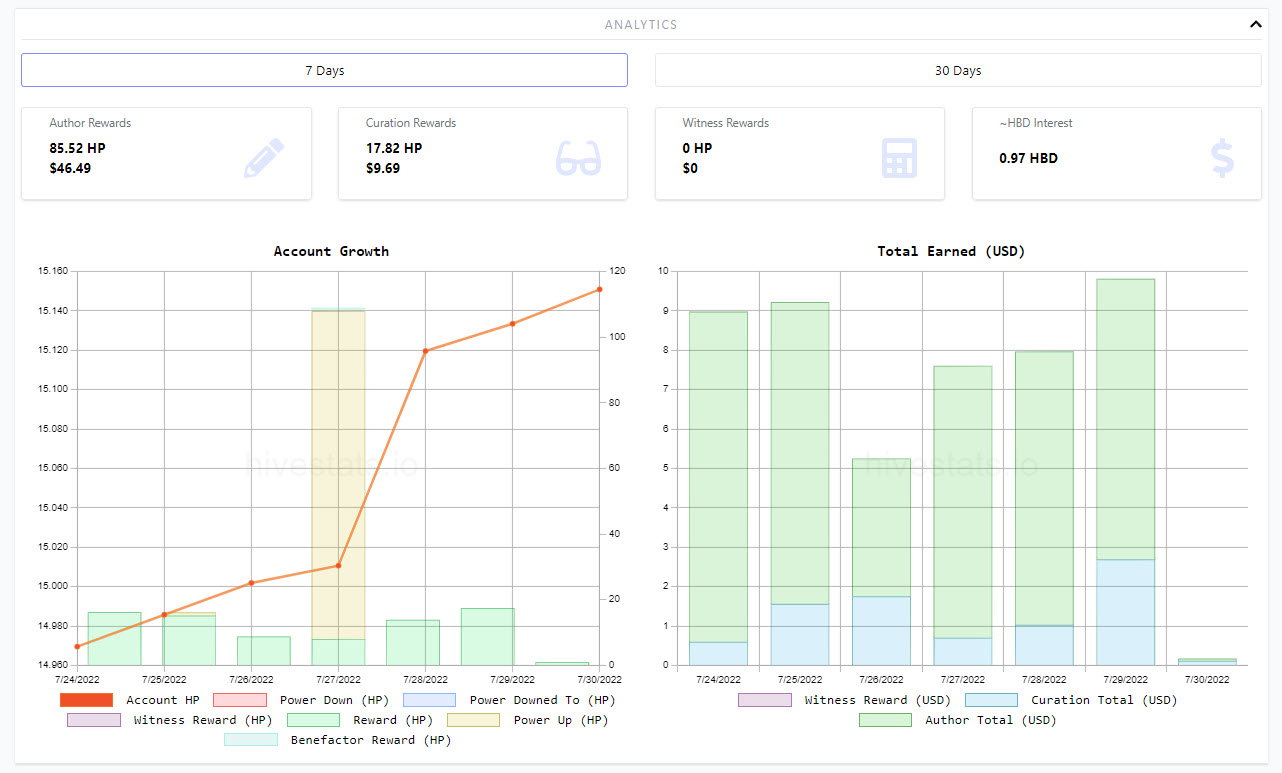Click the glasses icon in Curation Rewards
The height and width of the screenshot is (773, 1282).
579,158
